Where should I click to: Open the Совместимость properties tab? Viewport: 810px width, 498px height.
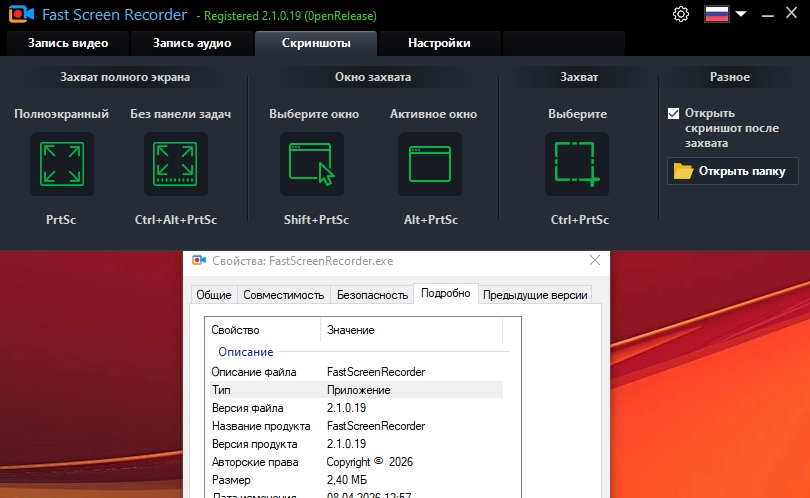(284, 295)
